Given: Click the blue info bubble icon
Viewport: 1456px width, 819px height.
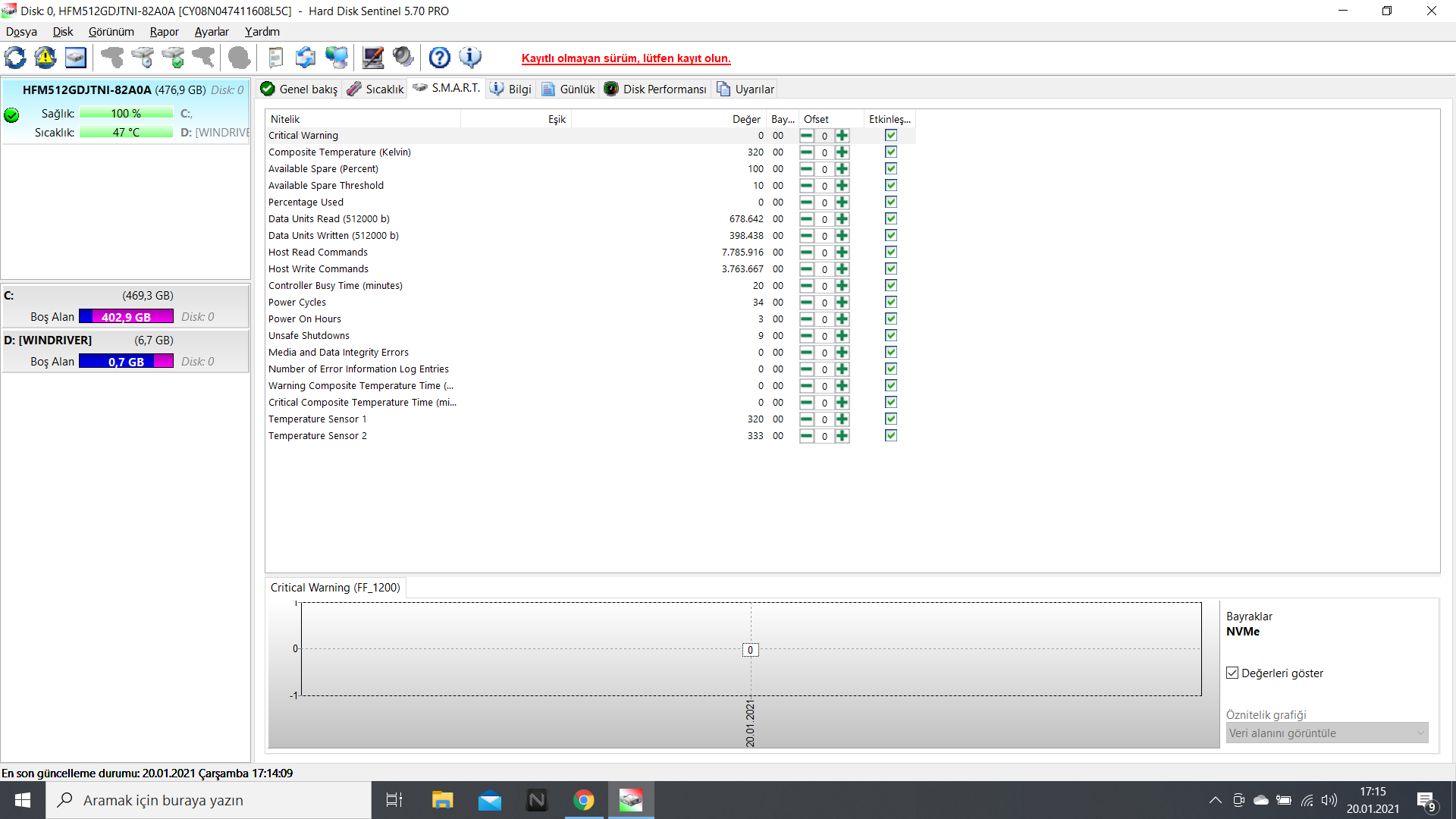Looking at the screenshot, I should click(470, 58).
